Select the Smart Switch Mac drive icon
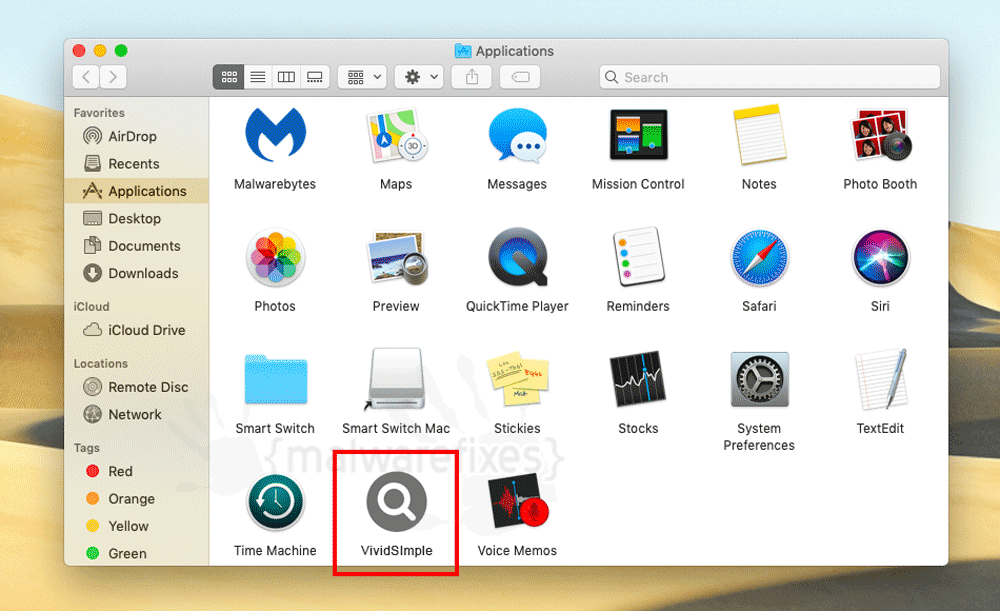The width and height of the screenshot is (1000, 611). point(396,378)
